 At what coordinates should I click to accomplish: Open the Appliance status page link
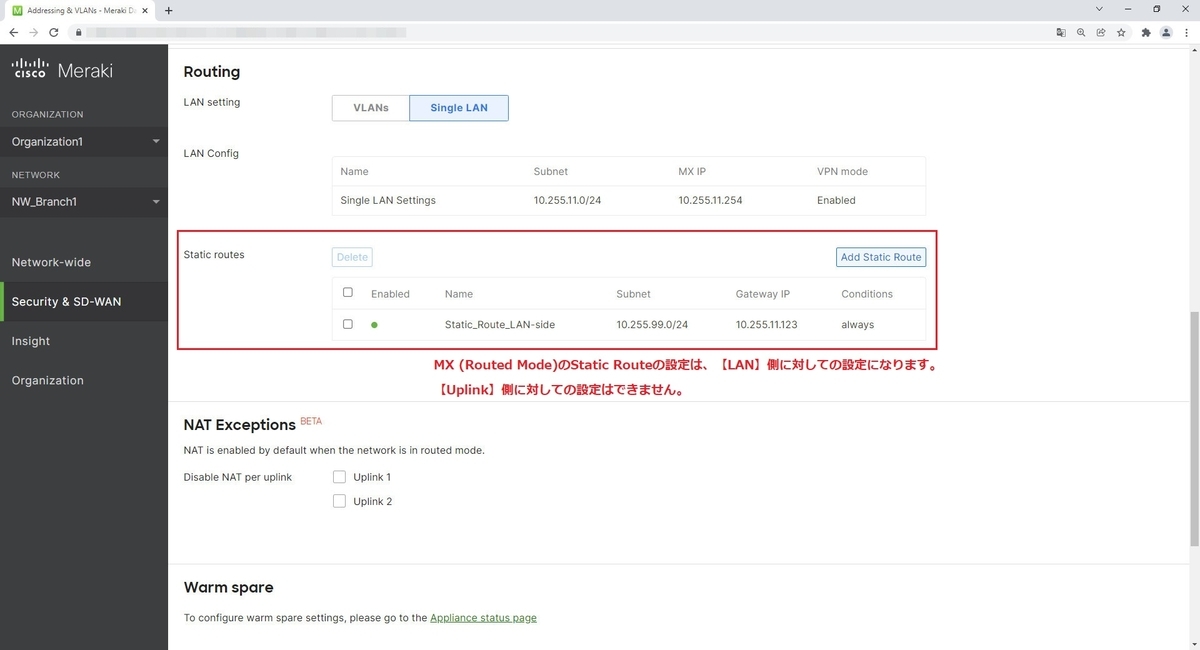click(x=483, y=617)
